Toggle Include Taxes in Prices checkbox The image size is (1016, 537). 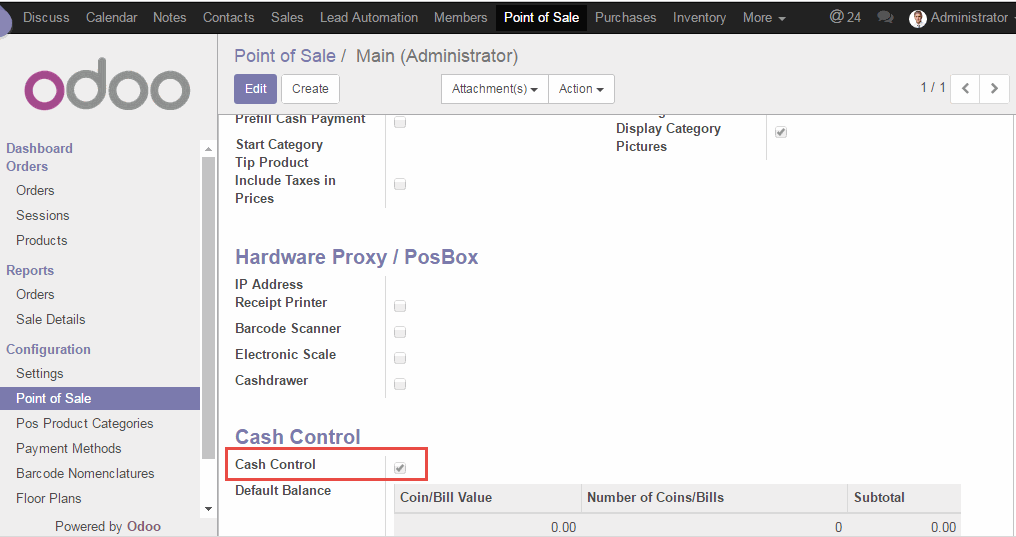[x=400, y=184]
